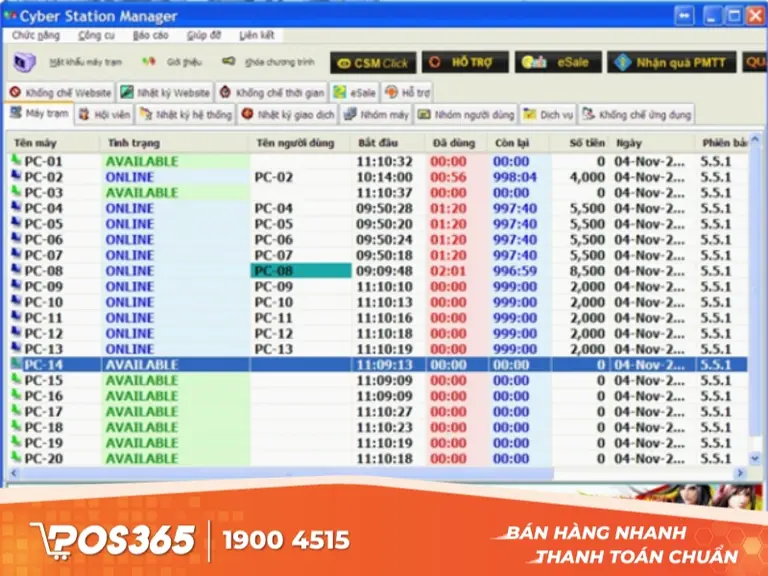Image resolution: width=768 pixels, height=576 pixels.
Task: Click the CSM Click button
Action: (373, 63)
